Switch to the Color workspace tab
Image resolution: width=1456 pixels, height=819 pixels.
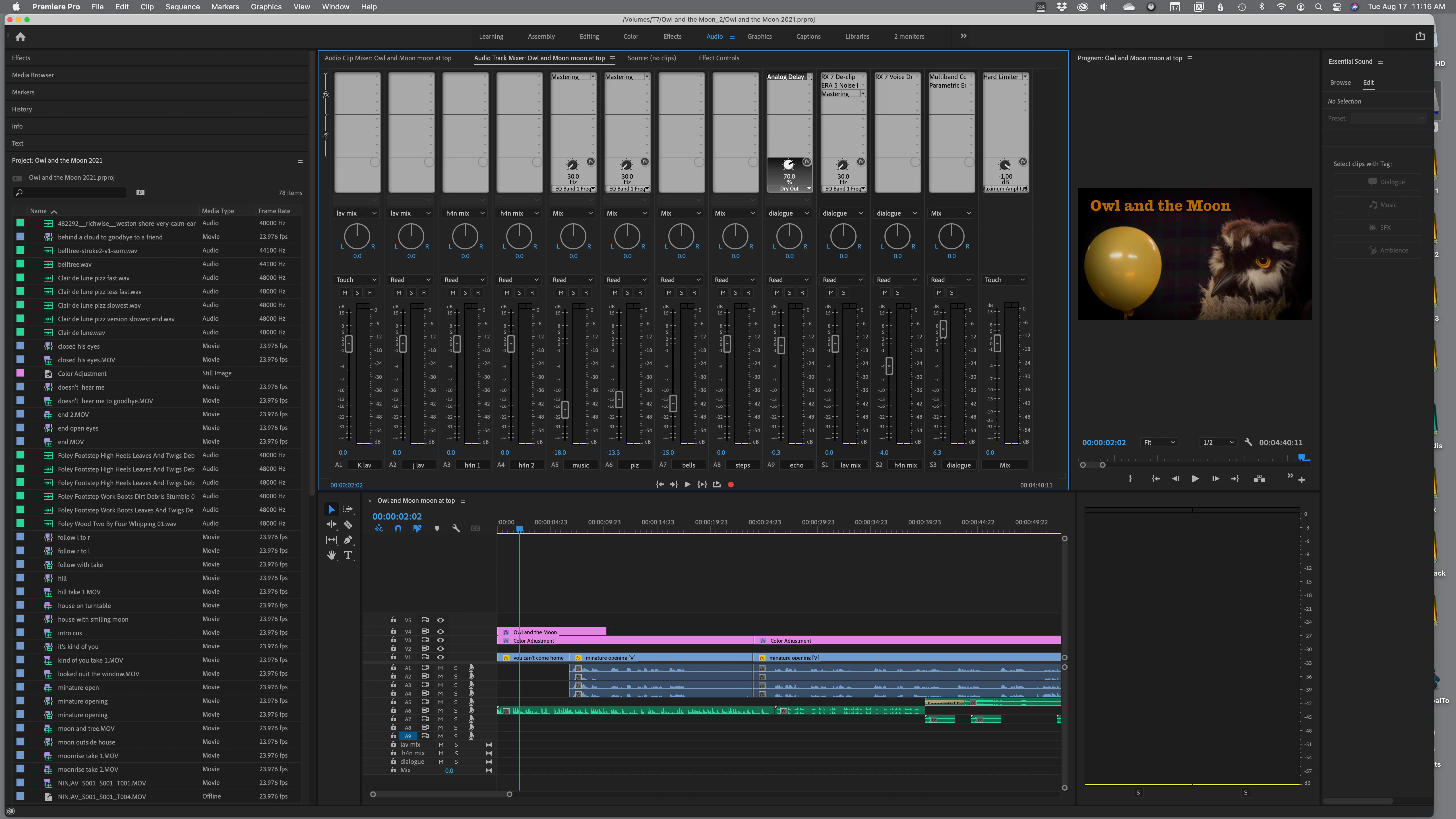pyautogui.click(x=630, y=37)
